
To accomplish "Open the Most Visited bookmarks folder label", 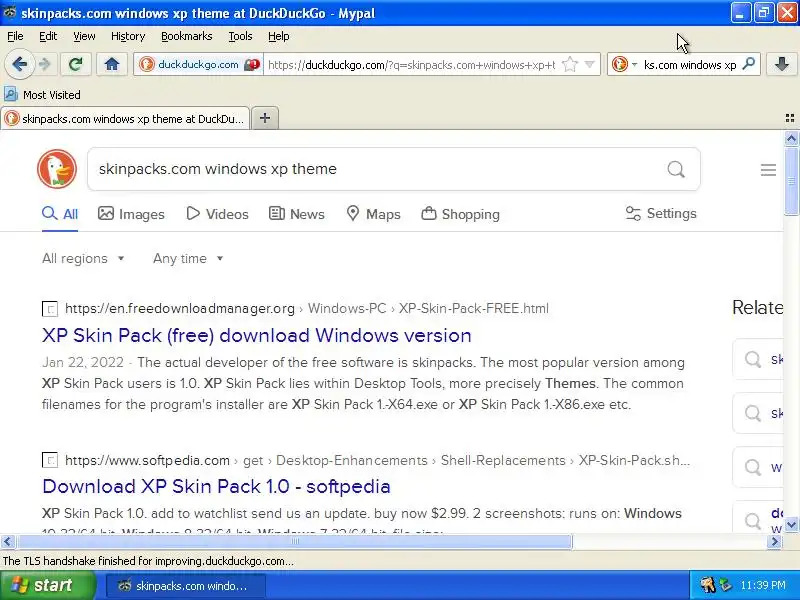I will 52,95.
